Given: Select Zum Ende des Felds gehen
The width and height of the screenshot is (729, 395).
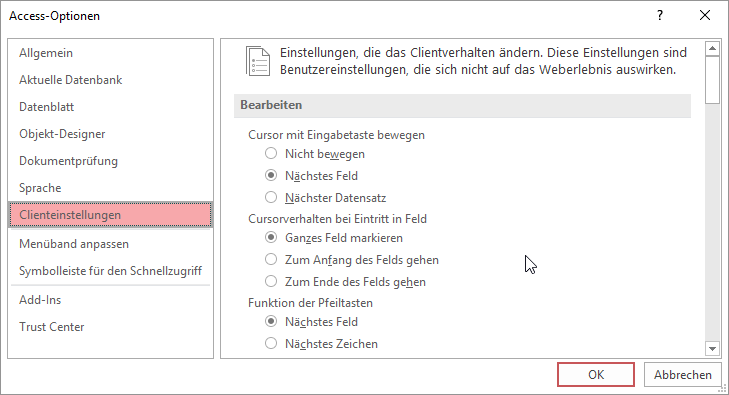Looking at the screenshot, I should click(271, 281).
